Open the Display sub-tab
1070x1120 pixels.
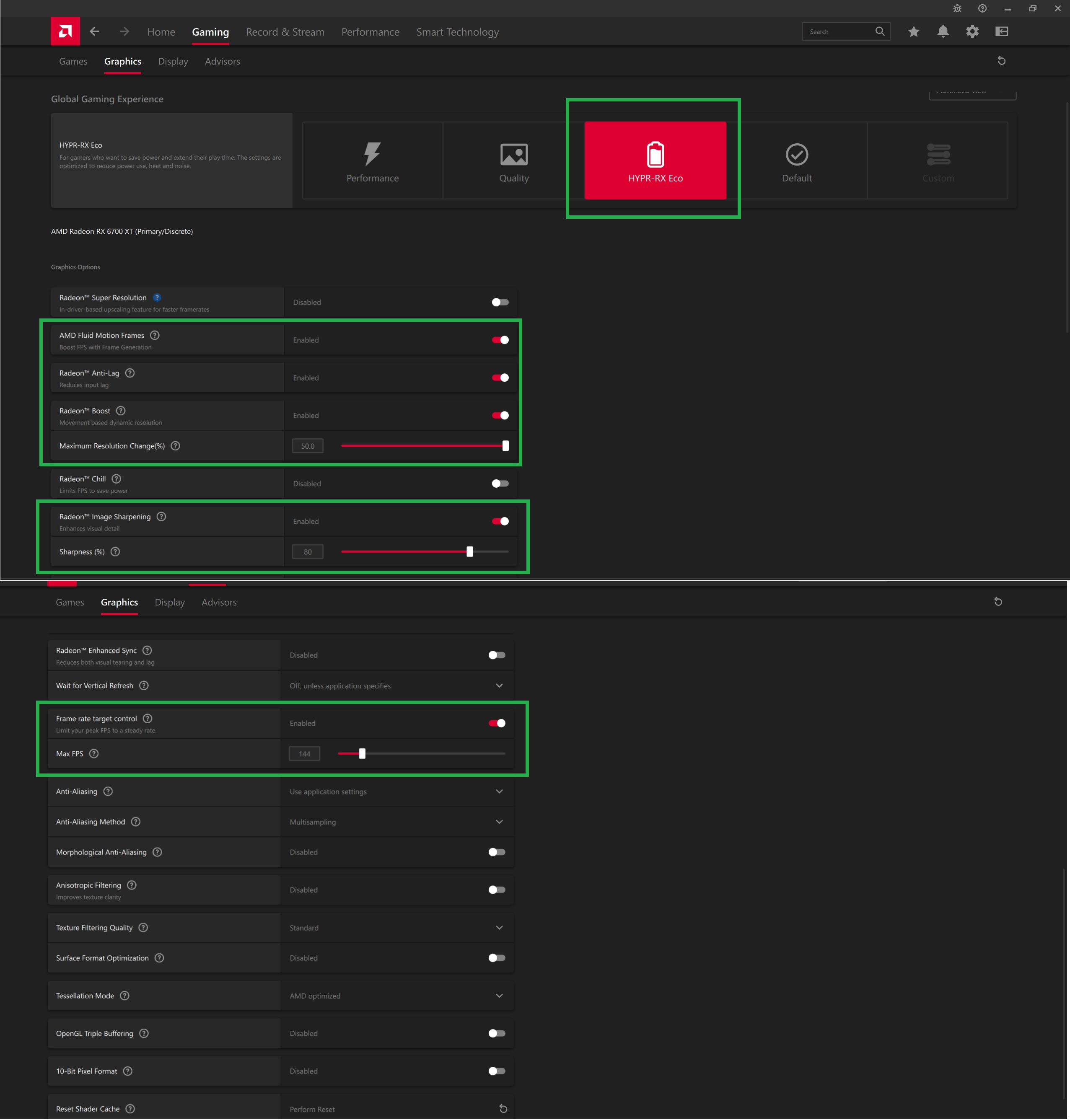pyautogui.click(x=173, y=61)
